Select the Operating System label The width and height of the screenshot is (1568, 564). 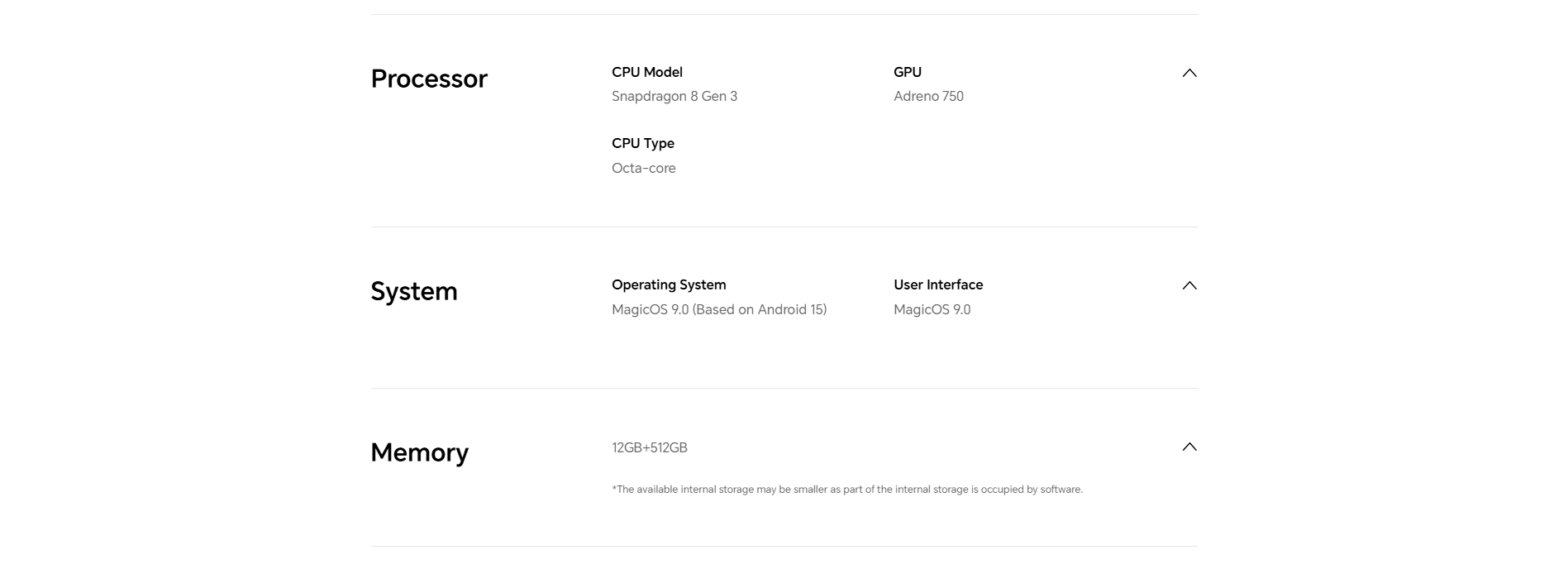coord(669,284)
